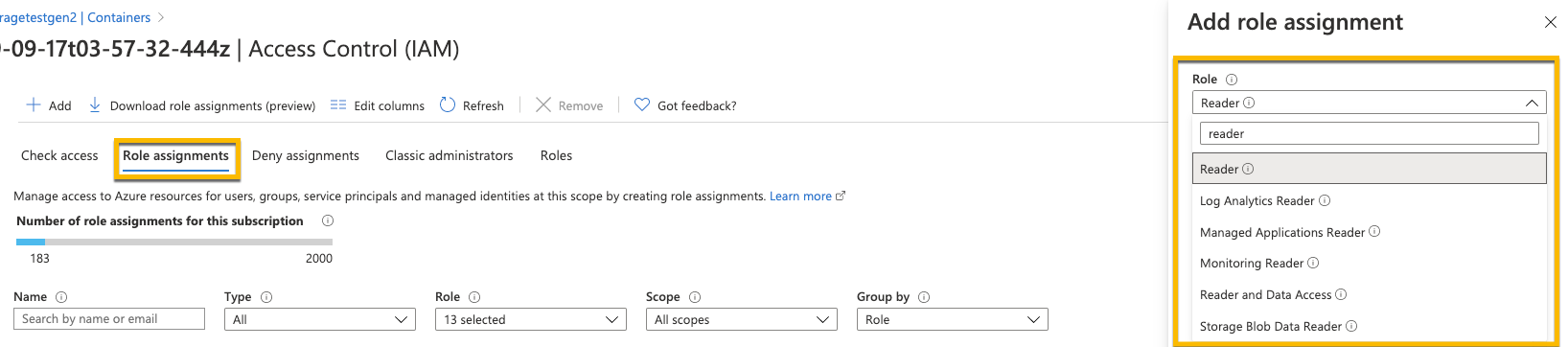Select the Log Analytics Reader role
The width and height of the screenshot is (1568, 347).
click(1370, 200)
